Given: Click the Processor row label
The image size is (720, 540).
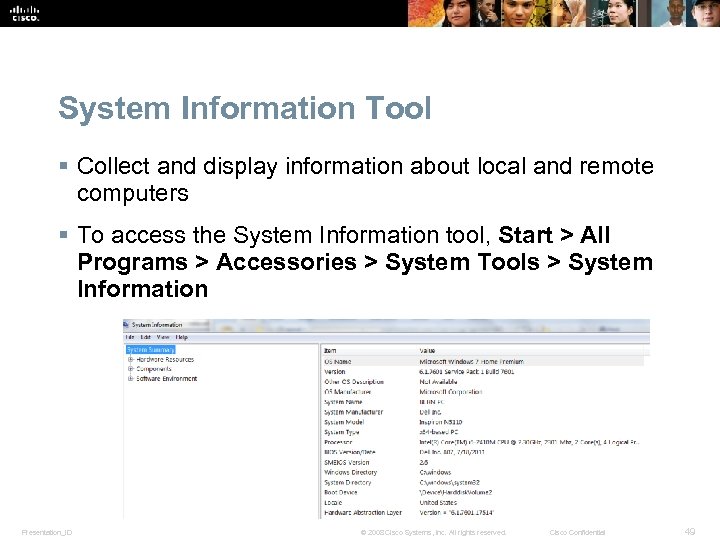Looking at the screenshot, I should coord(338,443).
